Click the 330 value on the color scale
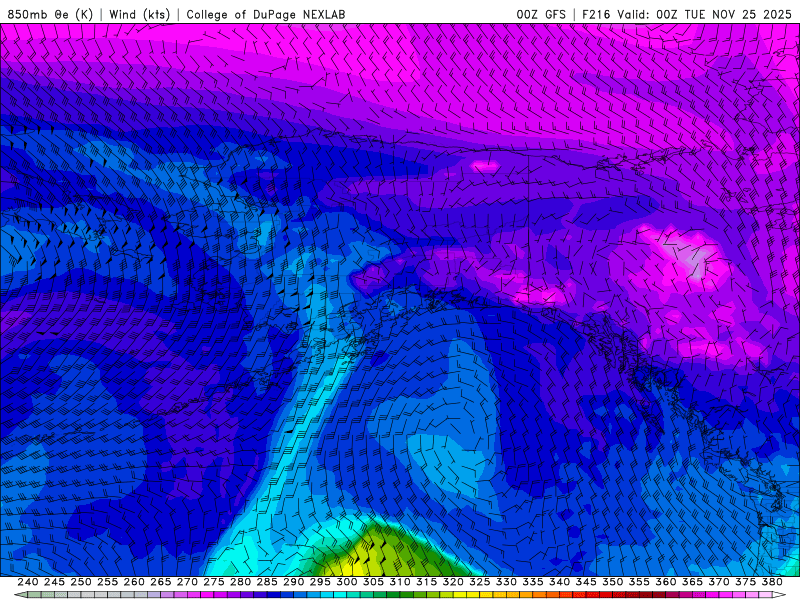 coord(506,582)
